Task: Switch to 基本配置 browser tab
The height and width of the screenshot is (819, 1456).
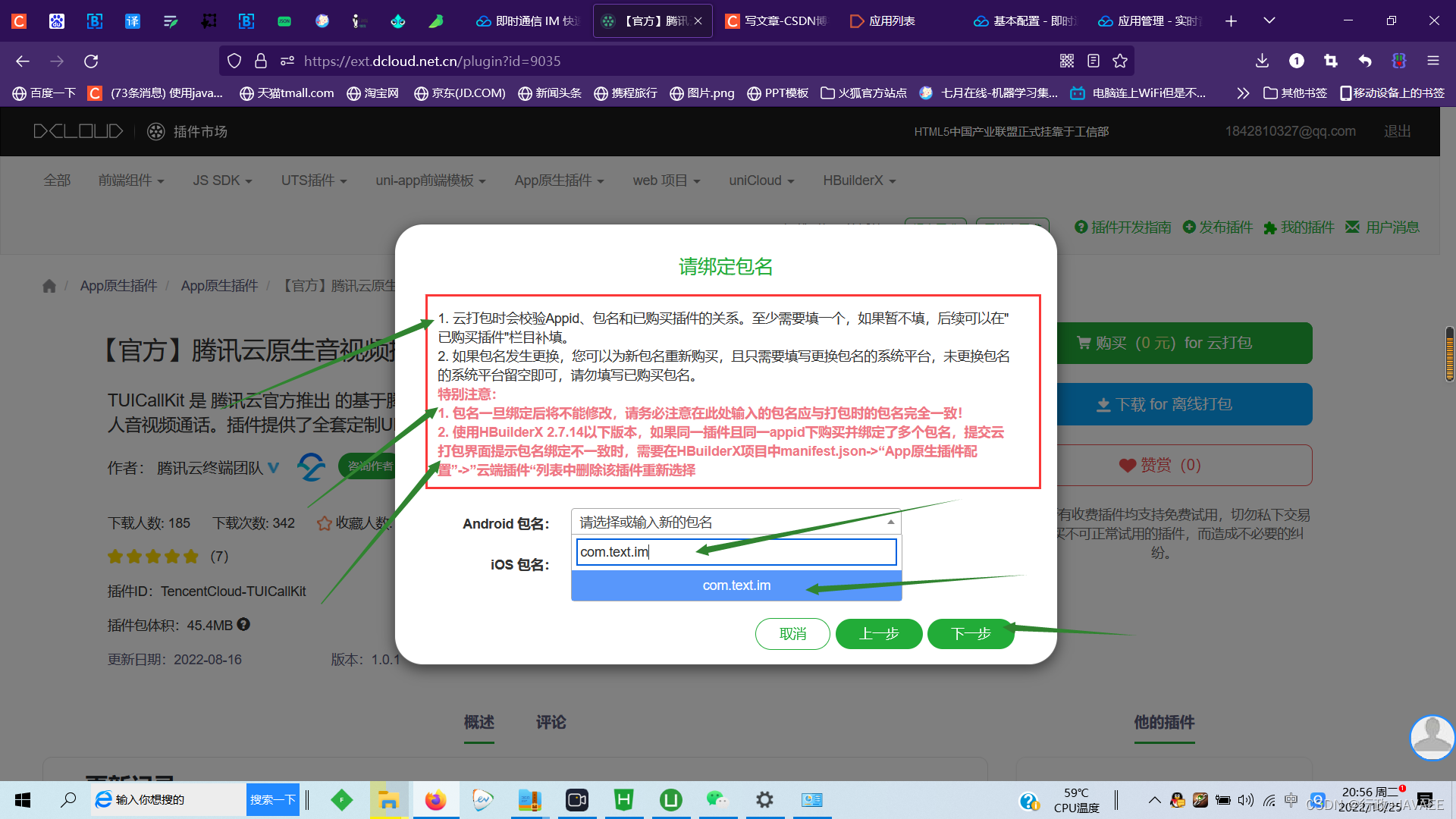Action: pos(1025,21)
